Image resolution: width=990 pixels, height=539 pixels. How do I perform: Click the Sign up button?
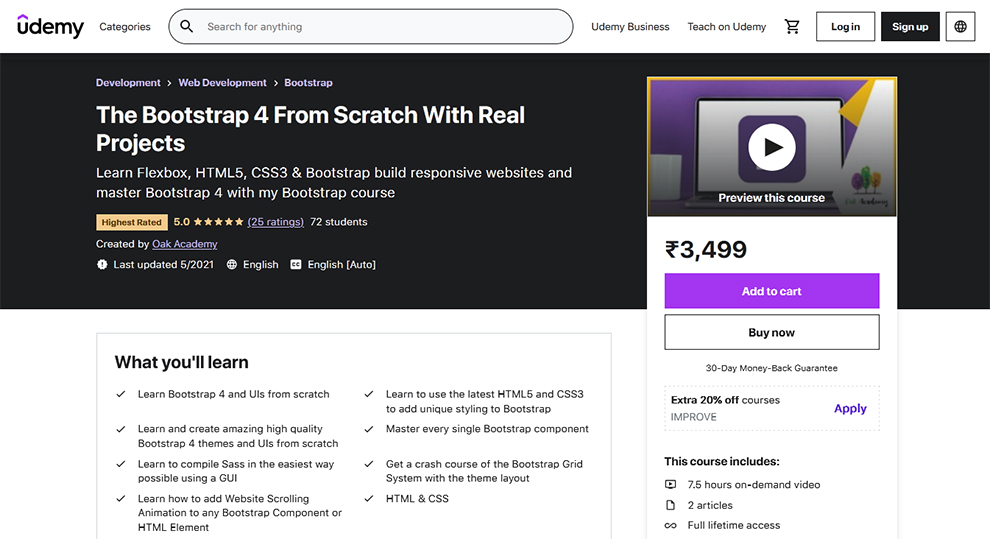910,27
